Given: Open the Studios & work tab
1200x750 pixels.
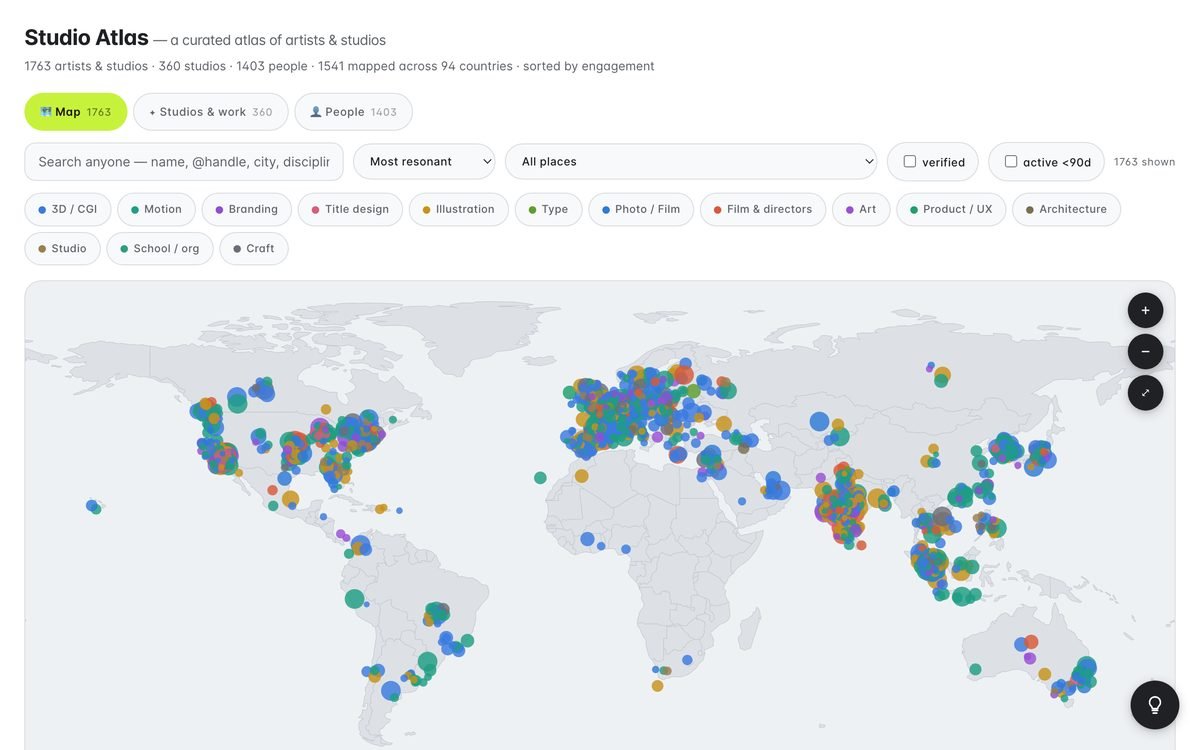Looking at the screenshot, I should click(x=211, y=112).
